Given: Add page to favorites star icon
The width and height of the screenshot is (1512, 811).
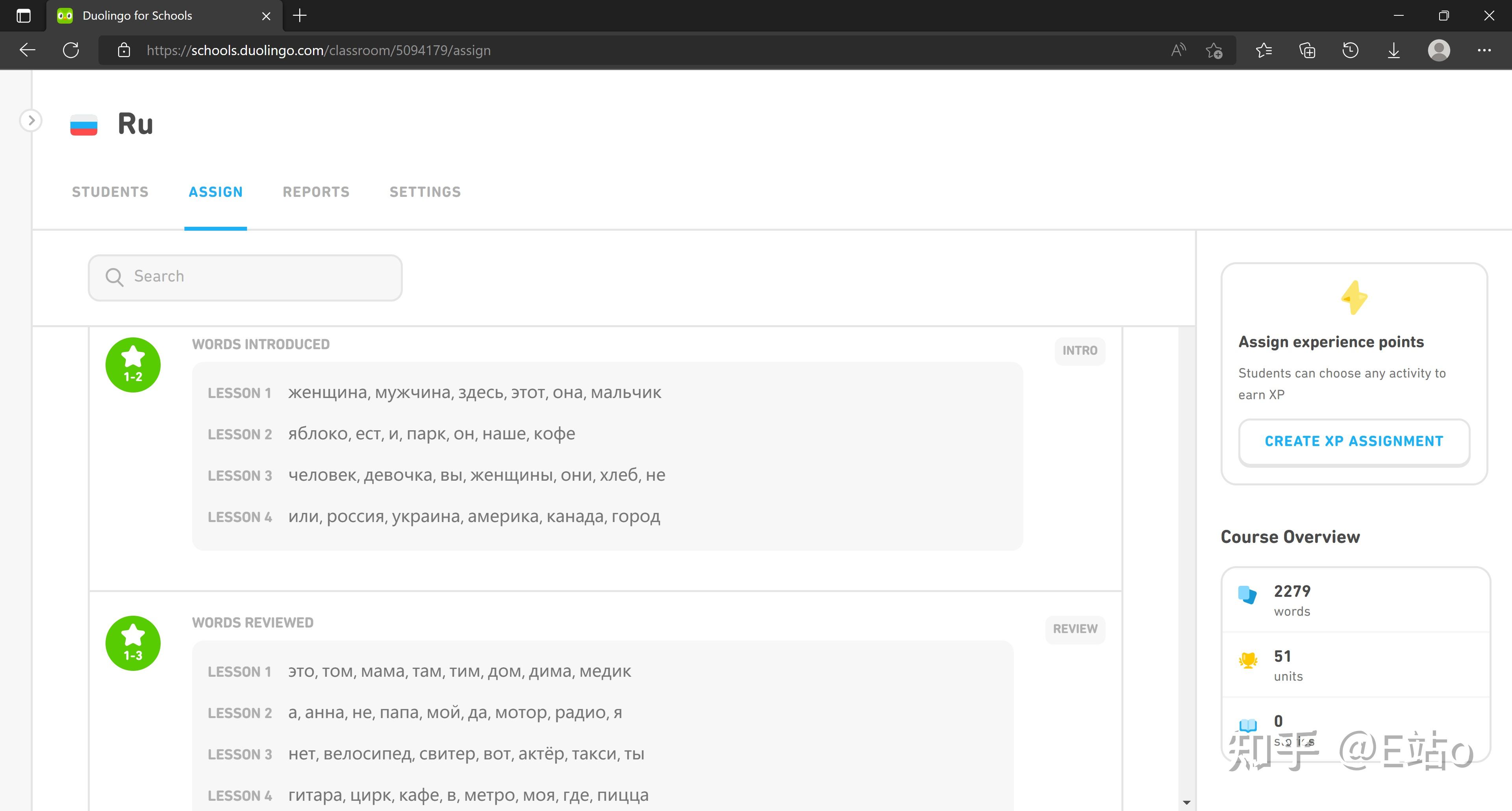Looking at the screenshot, I should point(1214,50).
